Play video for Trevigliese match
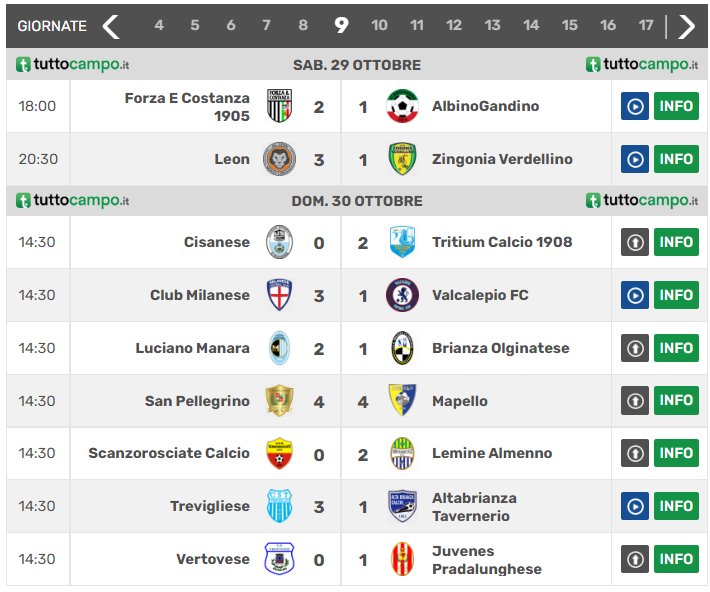Image resolution: width=710 pixels, height=592 pixels. coord(635,506)
